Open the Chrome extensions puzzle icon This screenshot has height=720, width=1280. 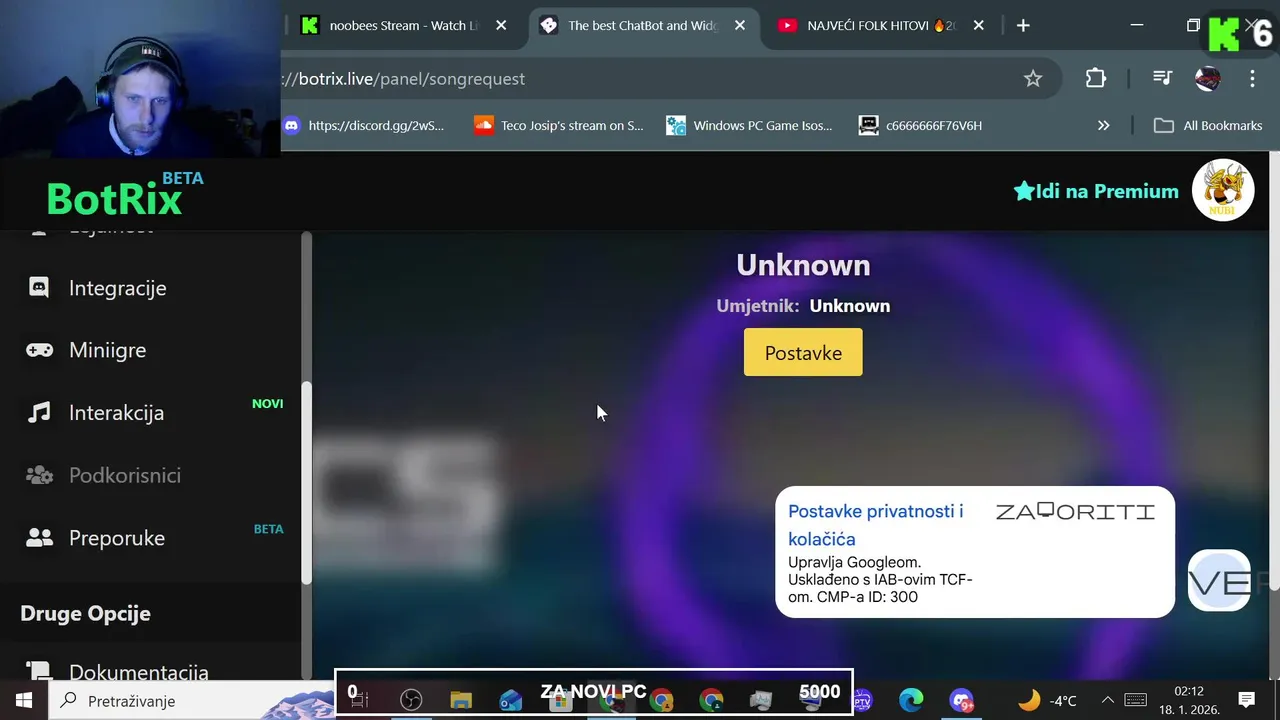(1096, 78)
